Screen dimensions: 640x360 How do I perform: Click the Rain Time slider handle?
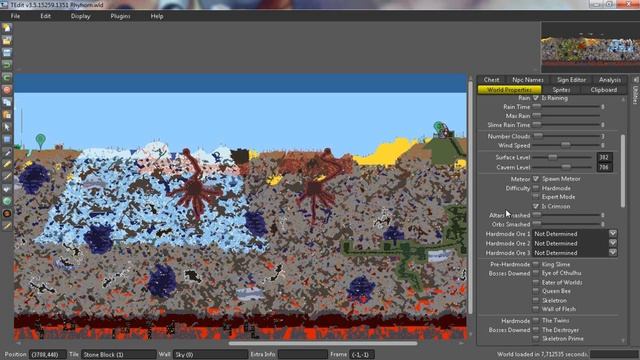click(537, 107)
